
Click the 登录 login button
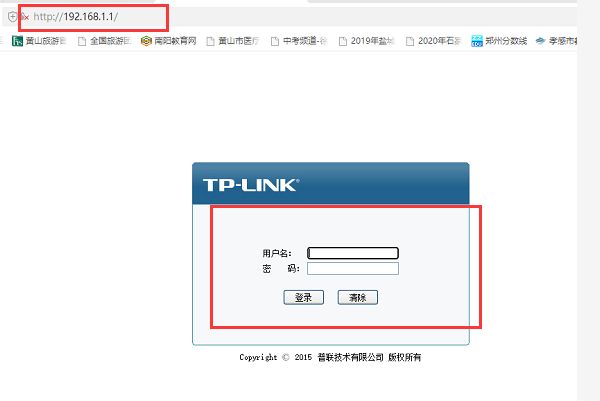(x=303, y=297)
